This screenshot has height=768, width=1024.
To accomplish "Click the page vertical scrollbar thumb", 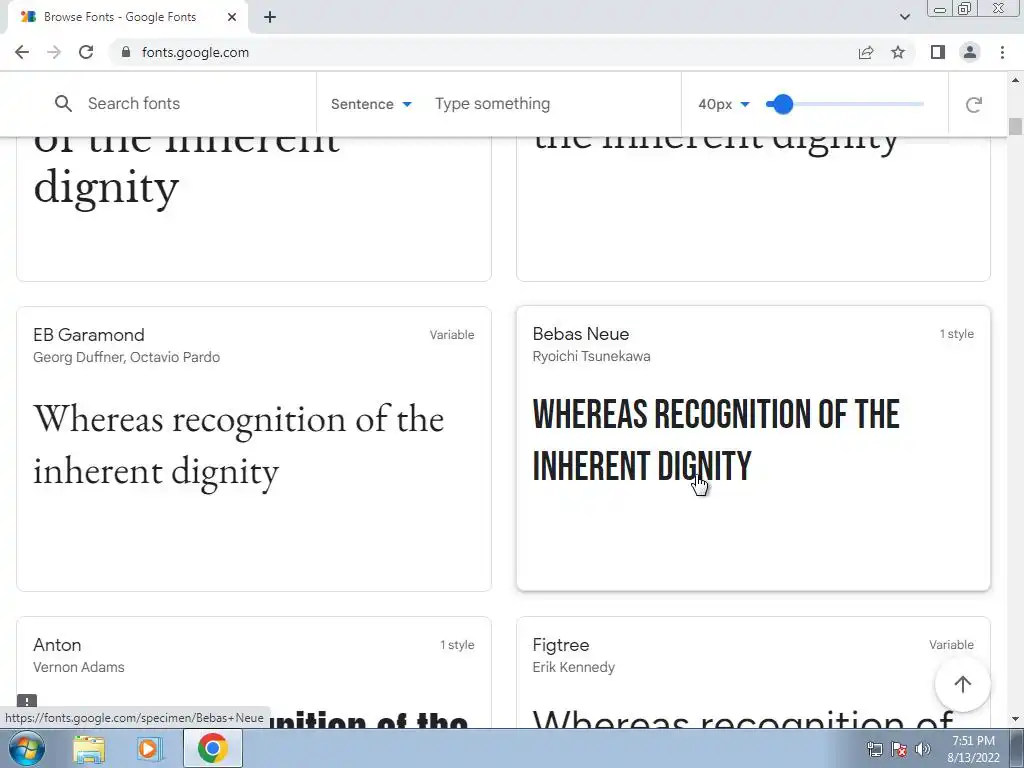I will (x=1015, y=126).
